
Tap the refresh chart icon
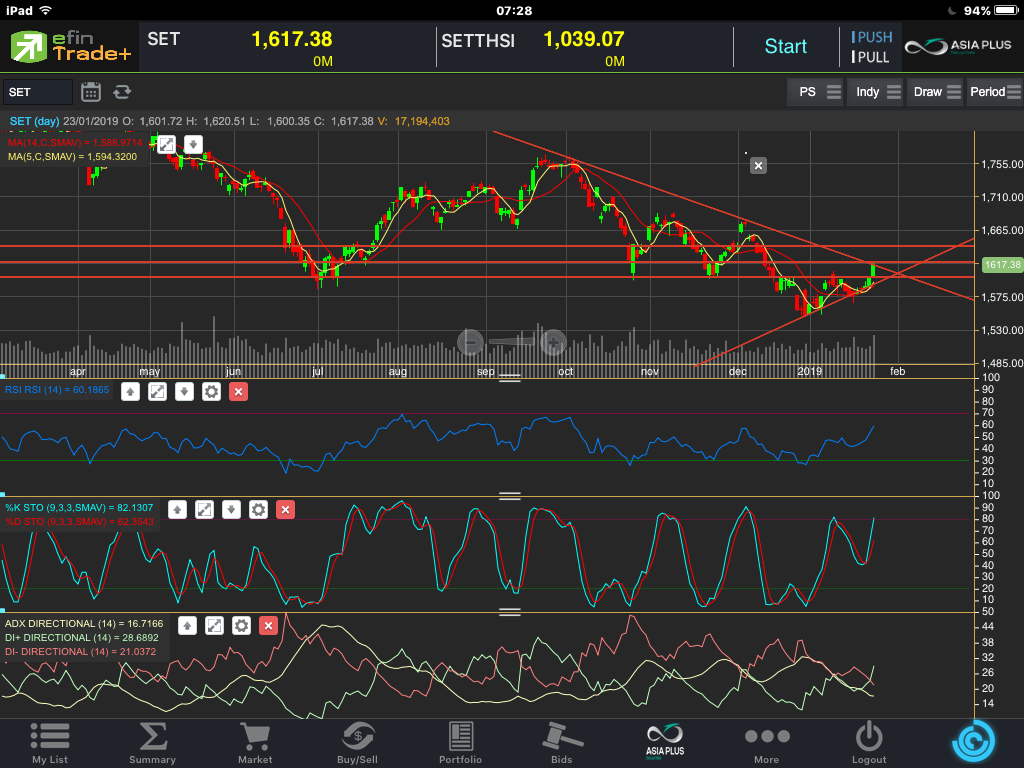122,92
